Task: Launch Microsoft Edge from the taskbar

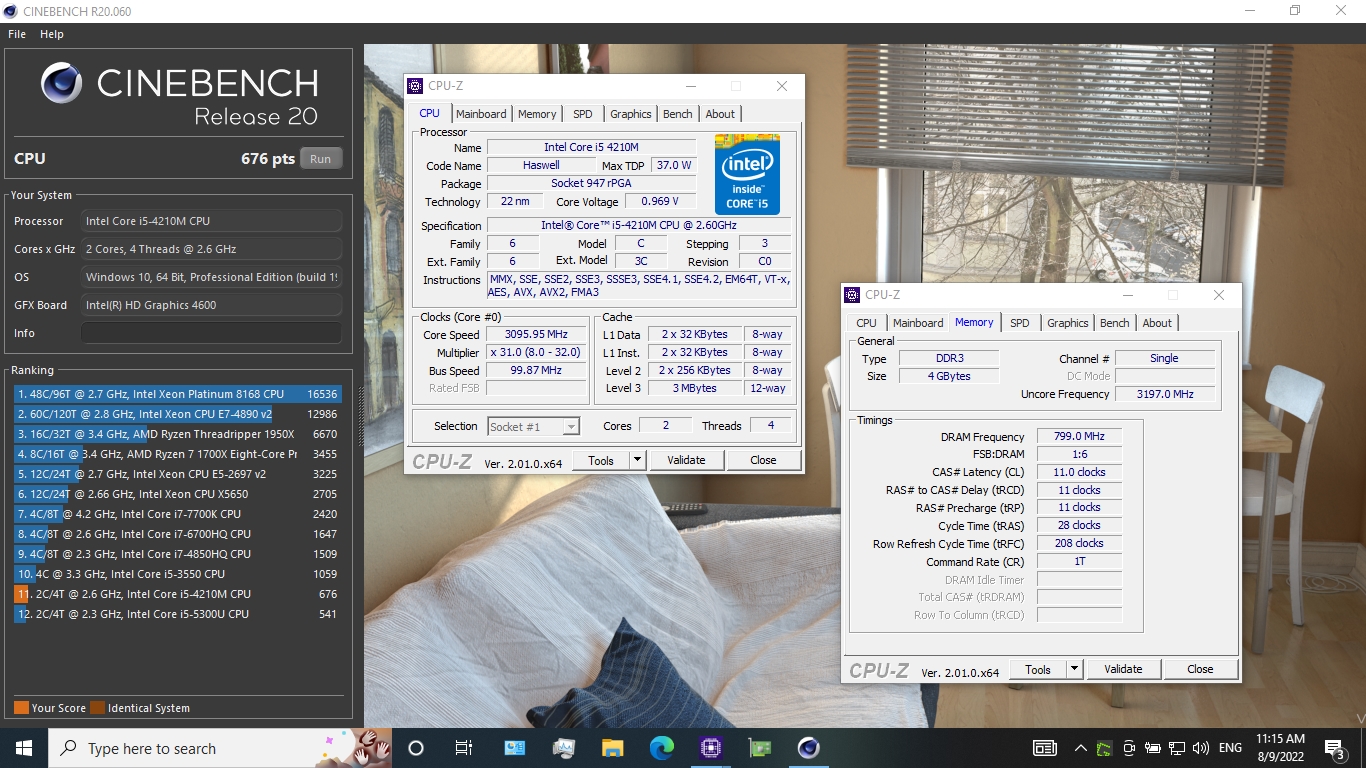Action: pyautogui.click(x=662, y=748)
